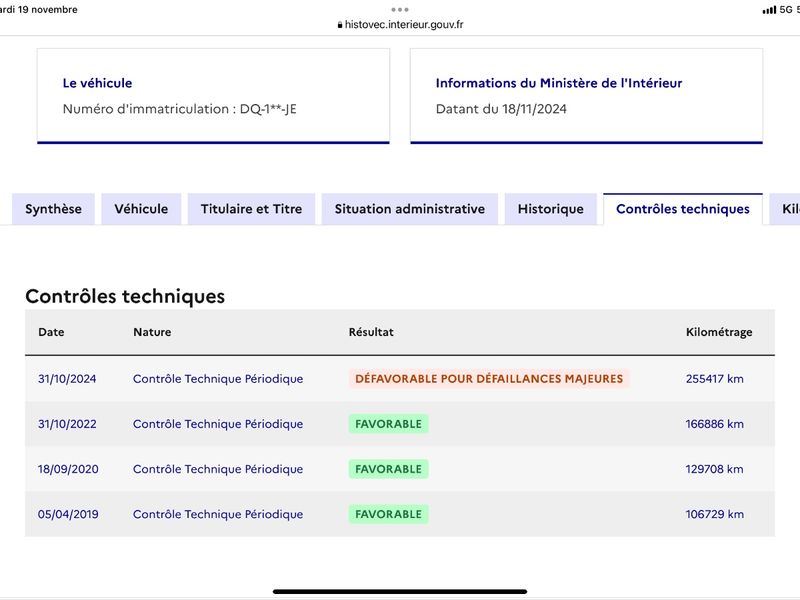Select the Situation administrative tab

[410, 209]
